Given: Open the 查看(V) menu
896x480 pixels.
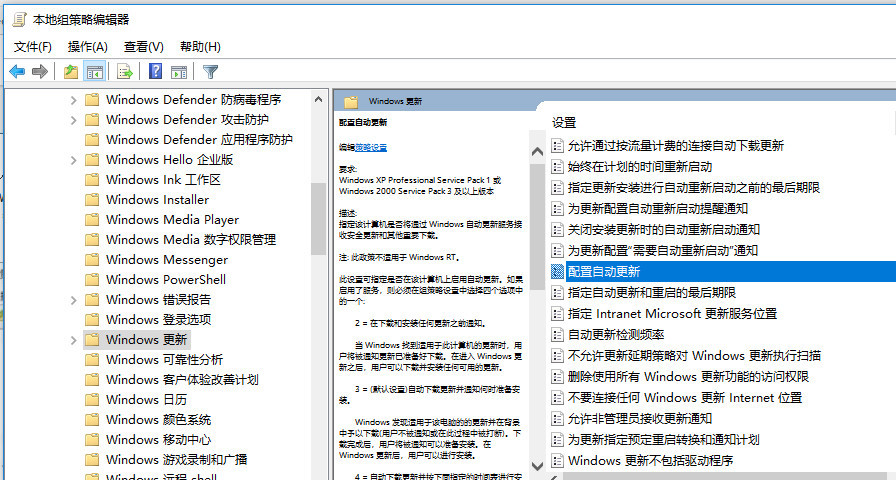Looking at the screenshot, I should 143,47.
